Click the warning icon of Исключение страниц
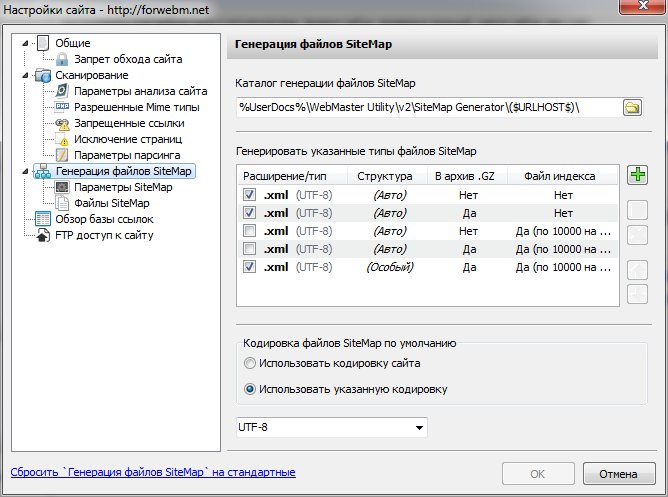Viewport: 668px width, 497px height. tap(62, 139)
